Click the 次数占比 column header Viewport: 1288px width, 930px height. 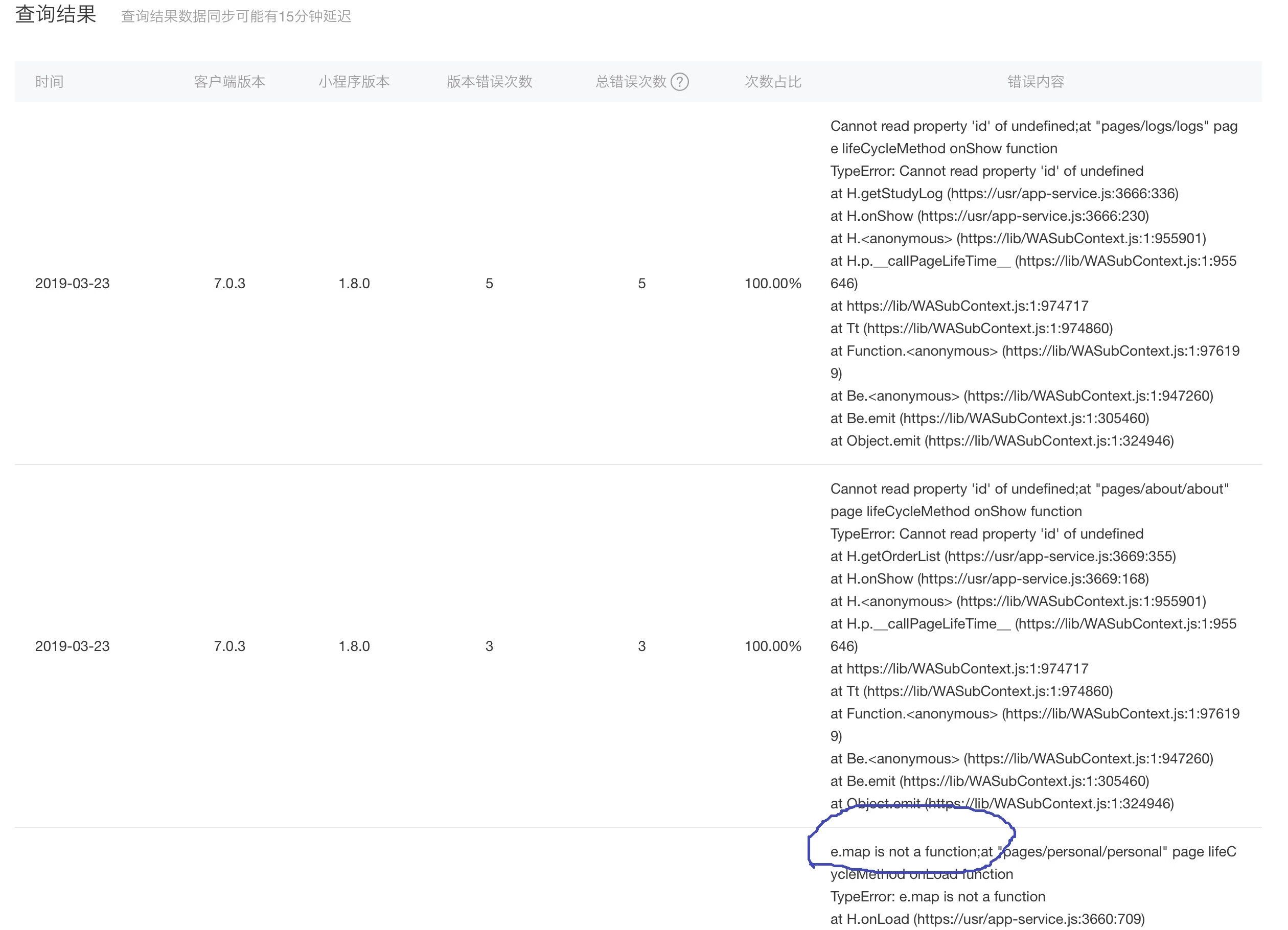point(772,82)
